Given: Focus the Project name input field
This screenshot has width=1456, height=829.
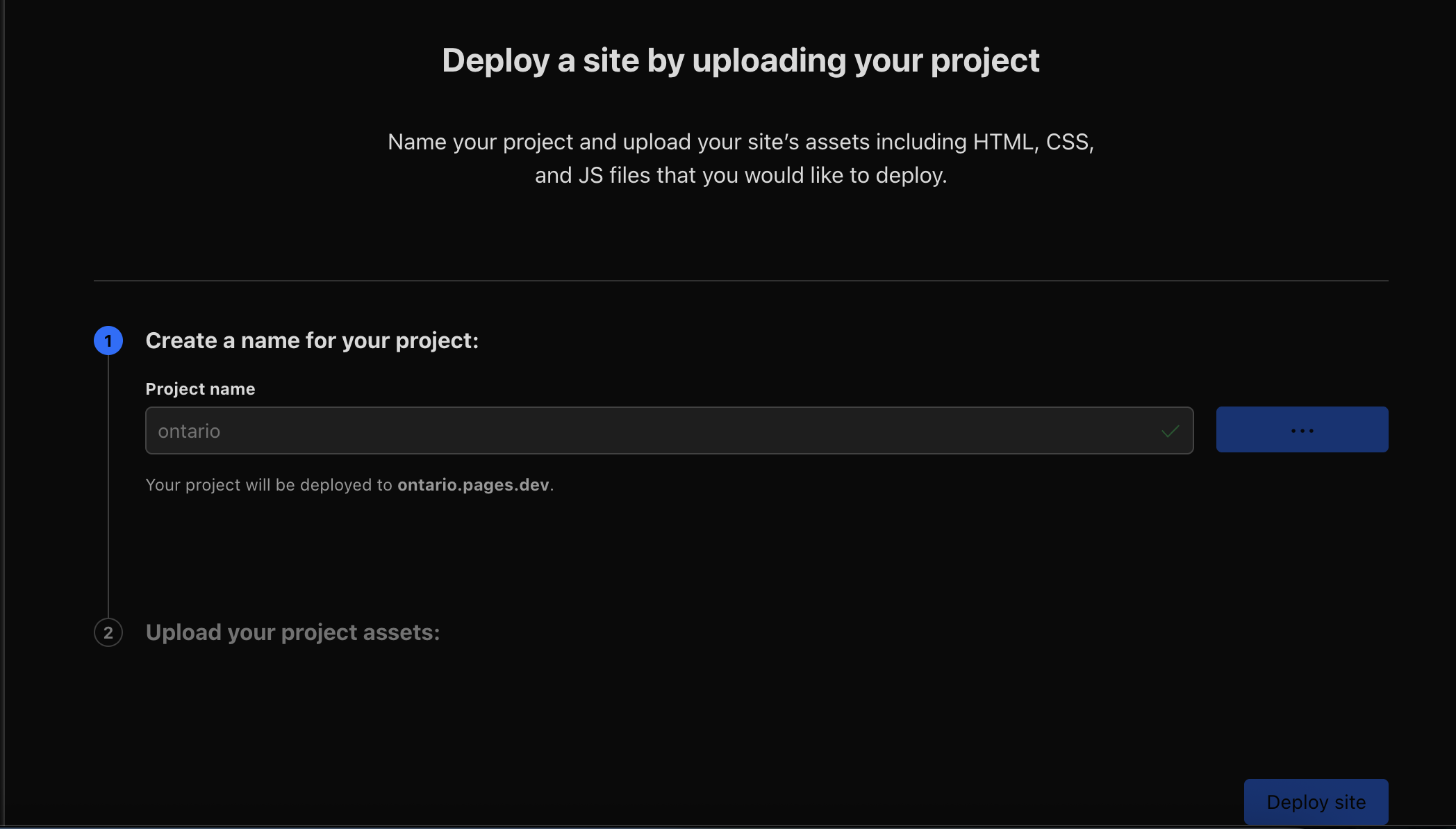Looking at the screenshot, I should pyautogui.click(x=670, y=431).
